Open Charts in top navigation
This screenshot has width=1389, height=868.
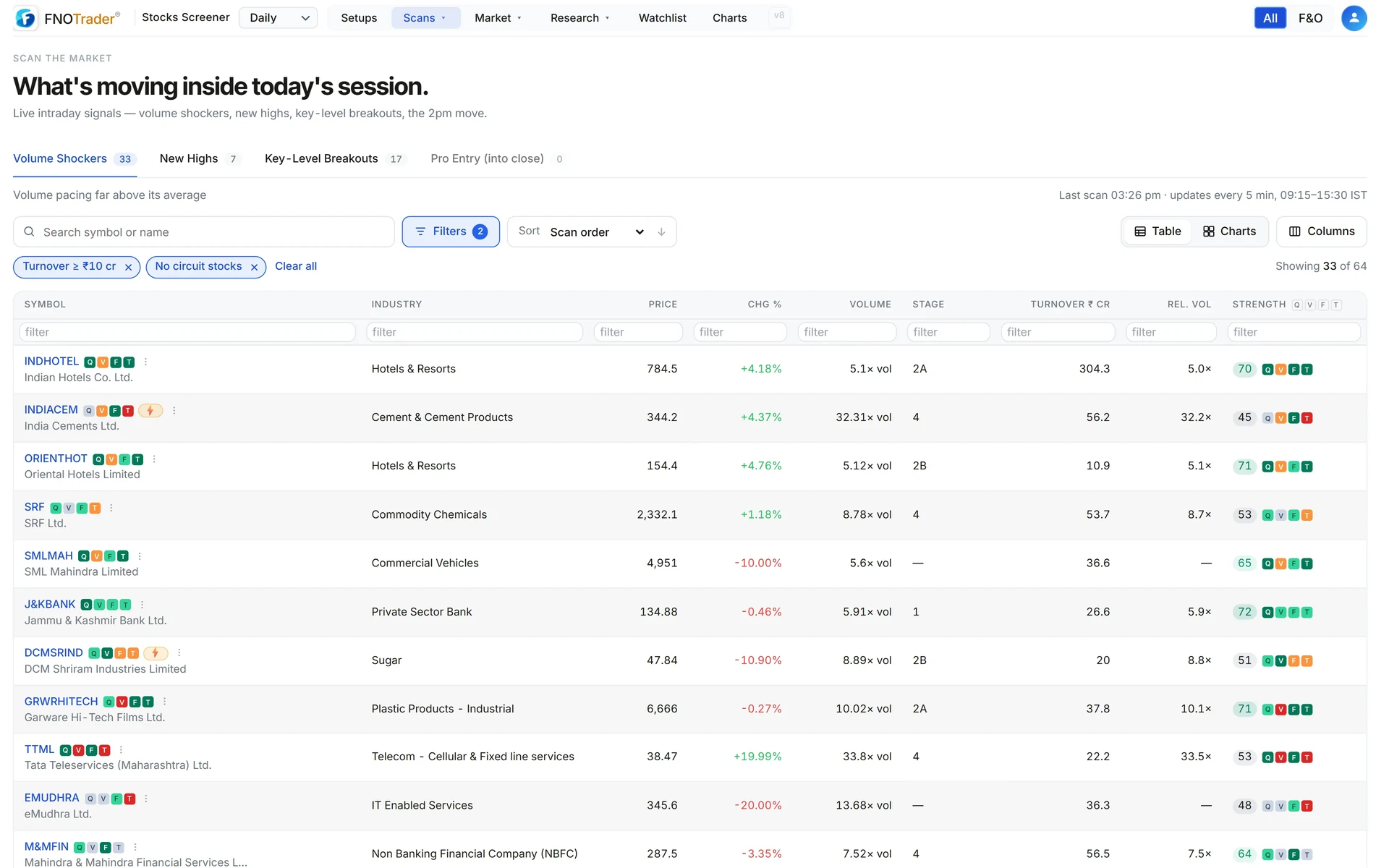pos(729,18)
